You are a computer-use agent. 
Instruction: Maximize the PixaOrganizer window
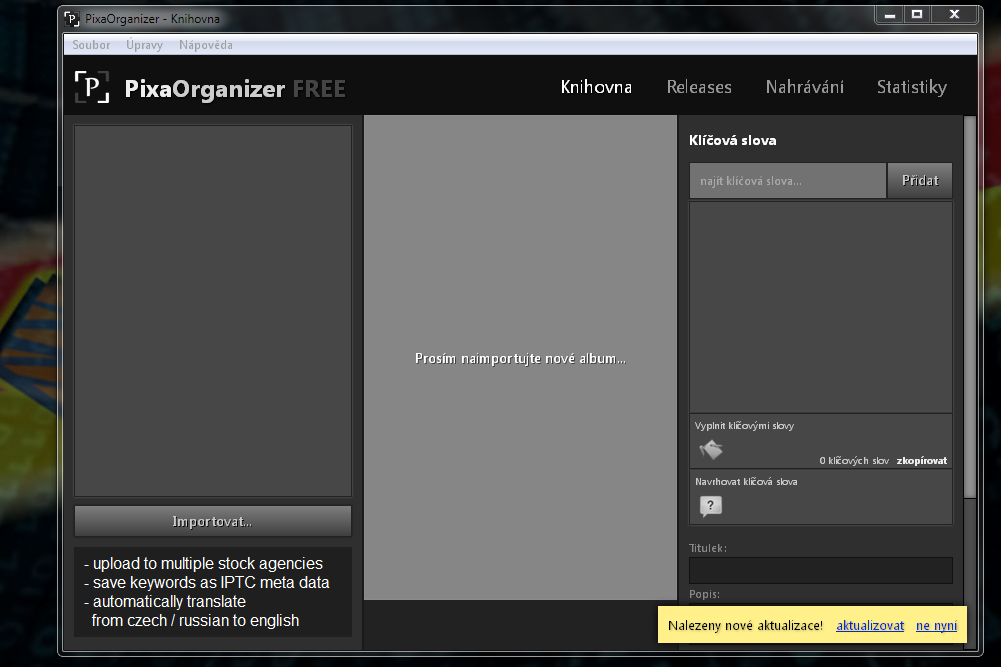(x=916, y=14)
